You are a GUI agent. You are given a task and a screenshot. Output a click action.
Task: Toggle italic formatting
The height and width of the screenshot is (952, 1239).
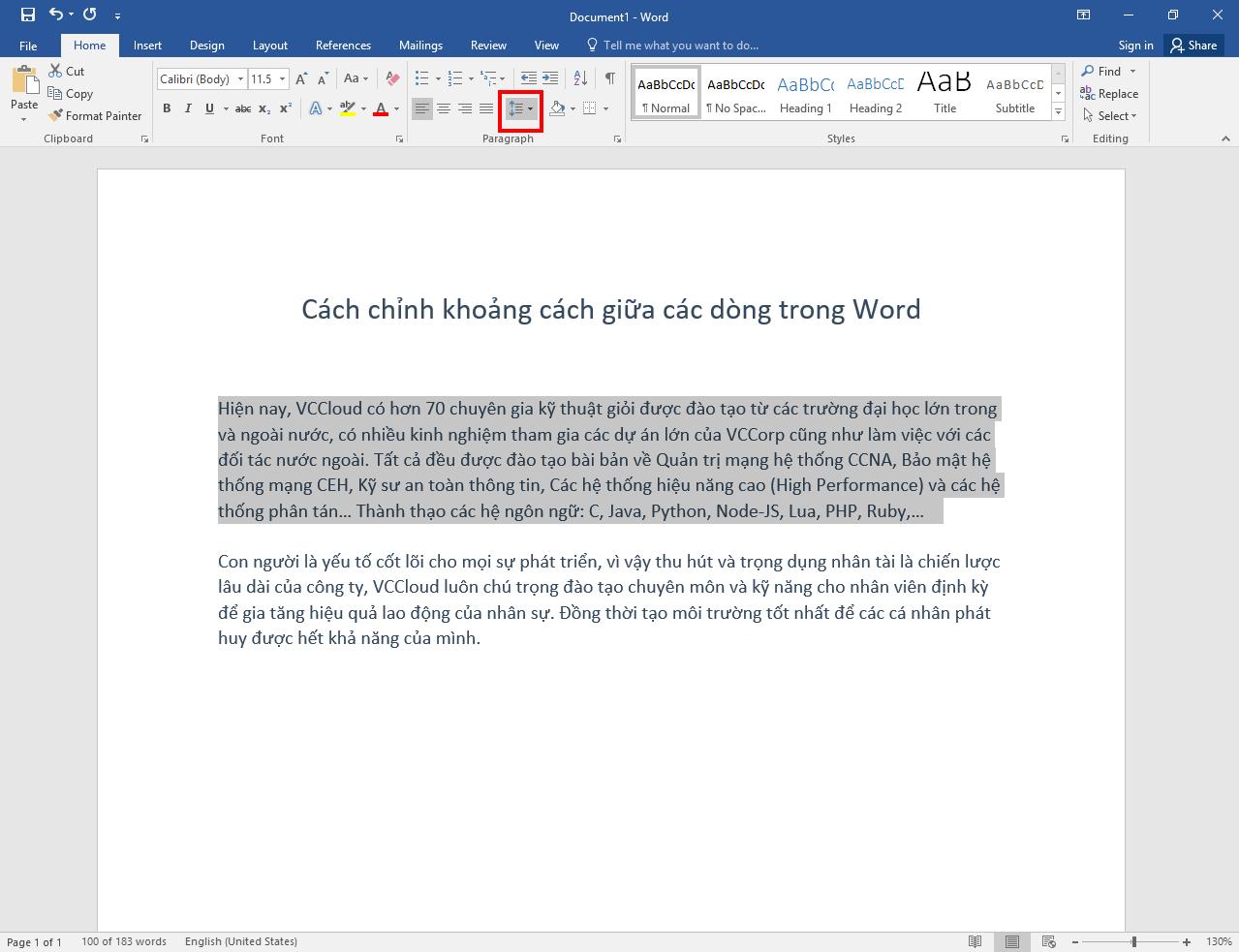pyautogui.click(x=188, y=108)
